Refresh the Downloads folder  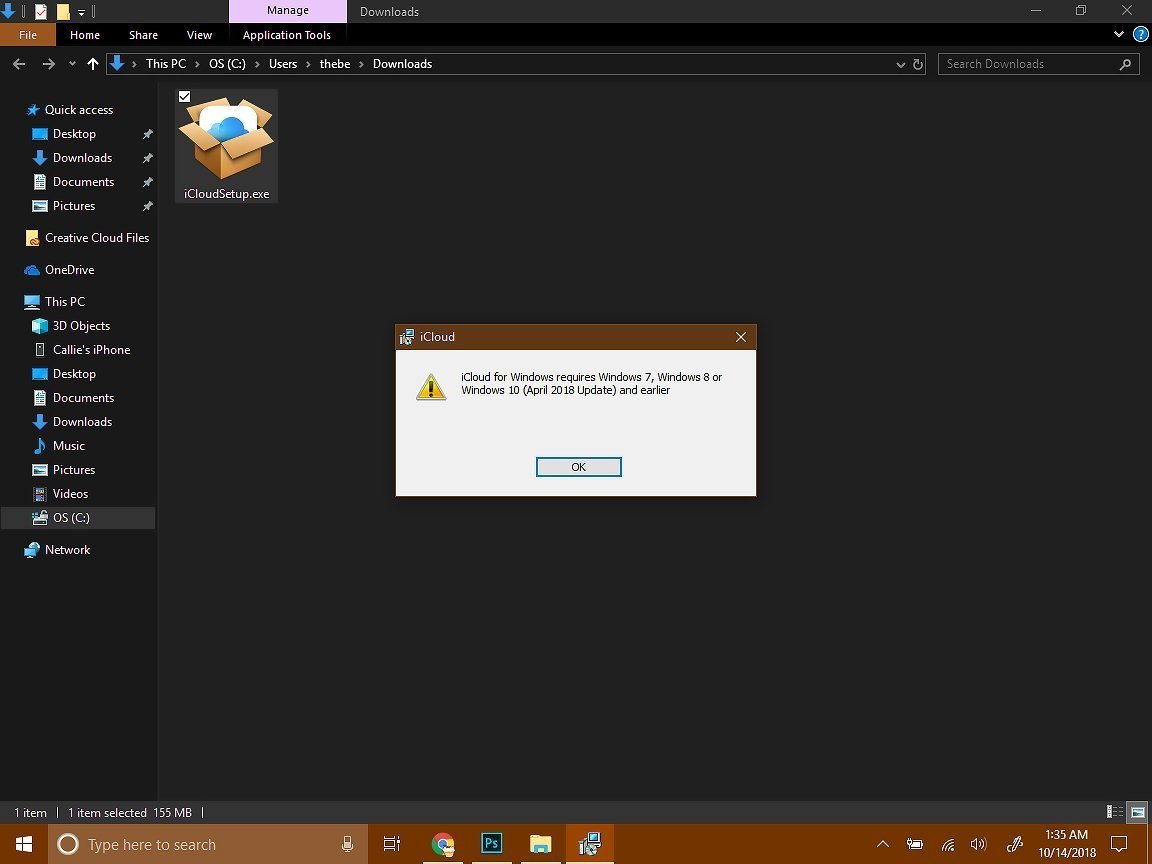[x=918, y=64]
